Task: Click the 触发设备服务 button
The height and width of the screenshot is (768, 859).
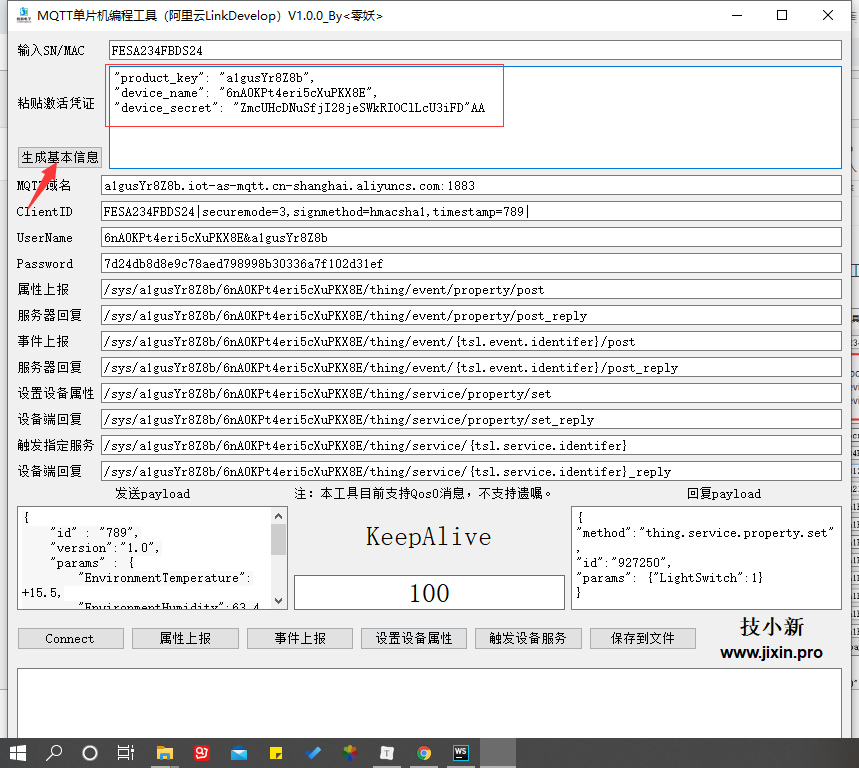Action: tap(528, 639)
